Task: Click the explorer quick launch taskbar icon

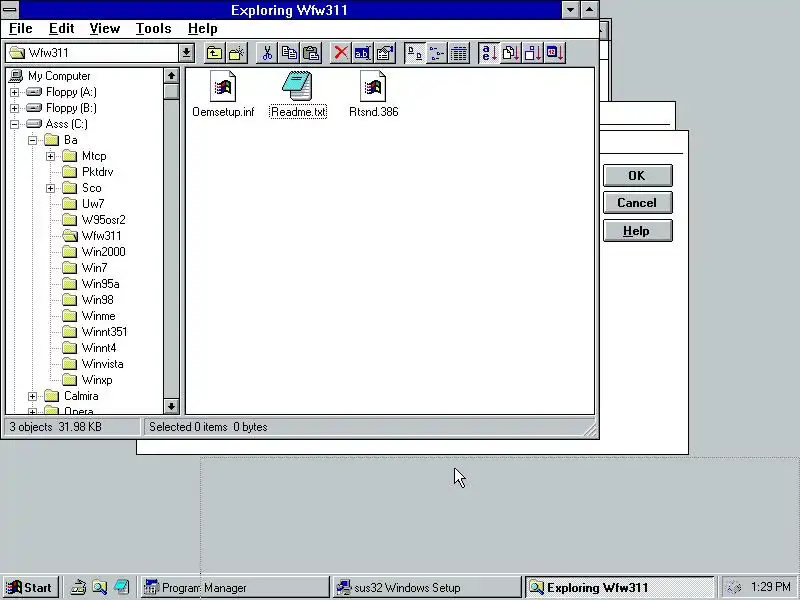Action: click(99, 588)
